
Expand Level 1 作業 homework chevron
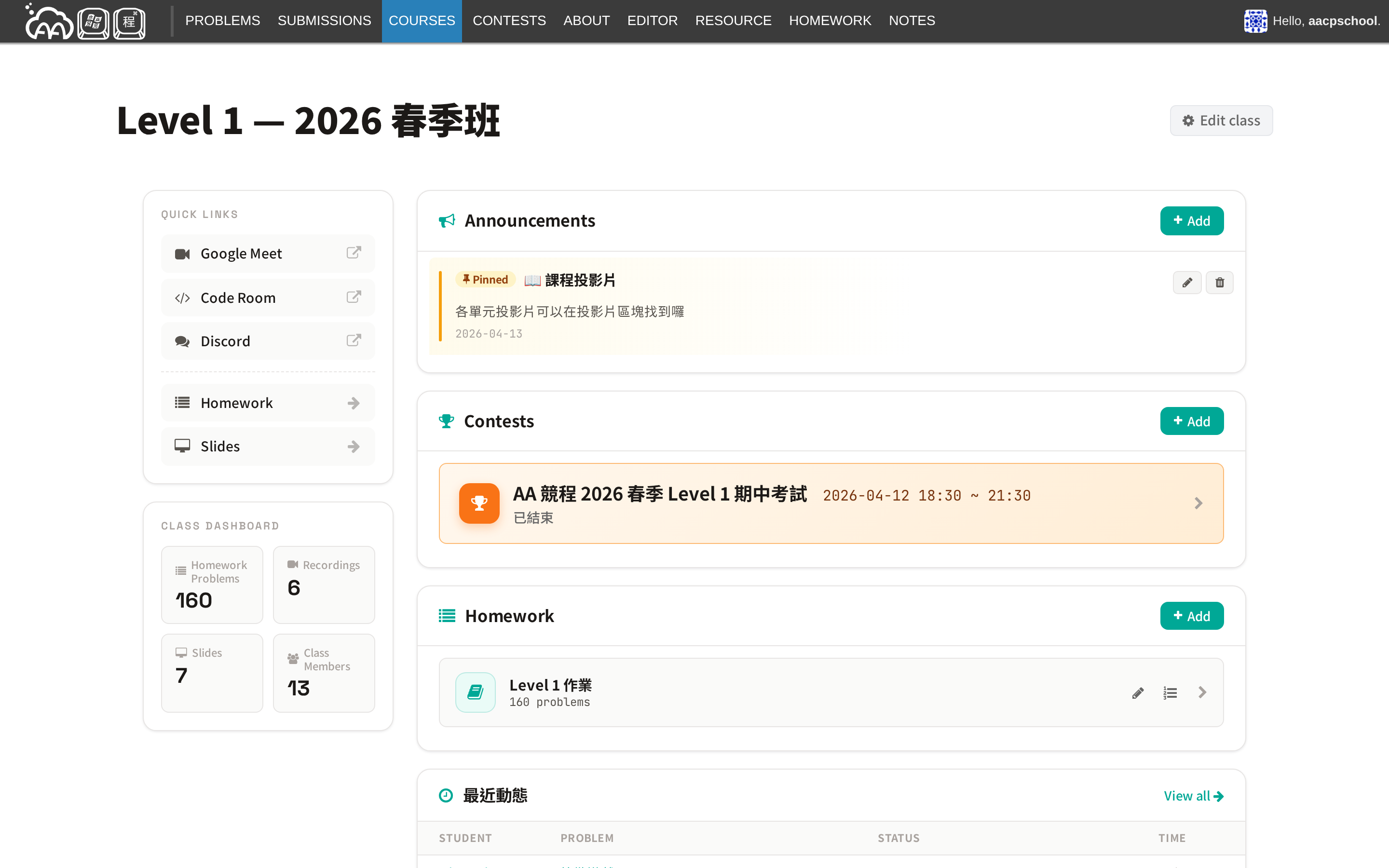click(1202, 692)
